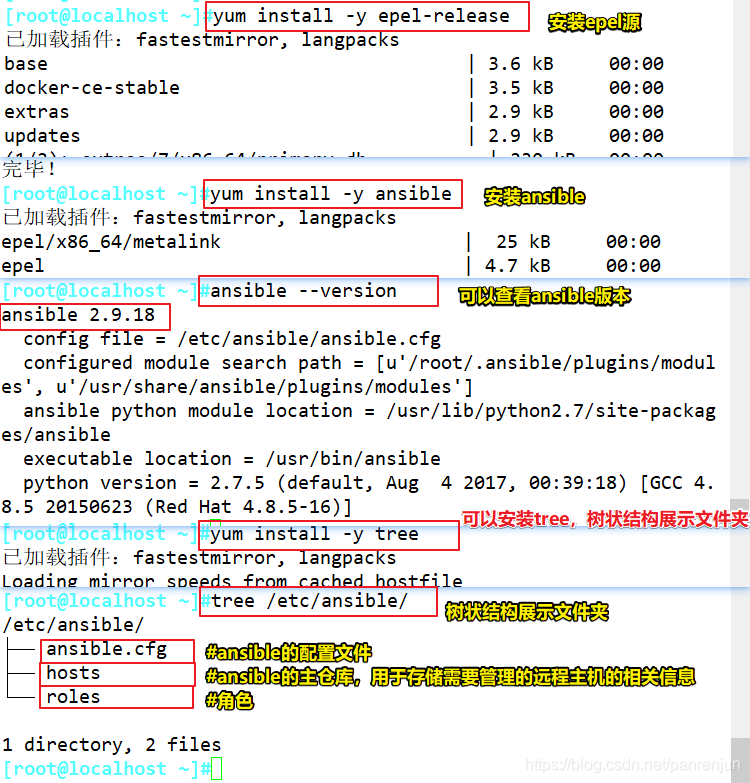750x783 pixels.
Task: Click the '3.5 kB' size value
Action: tap(521, 88)
